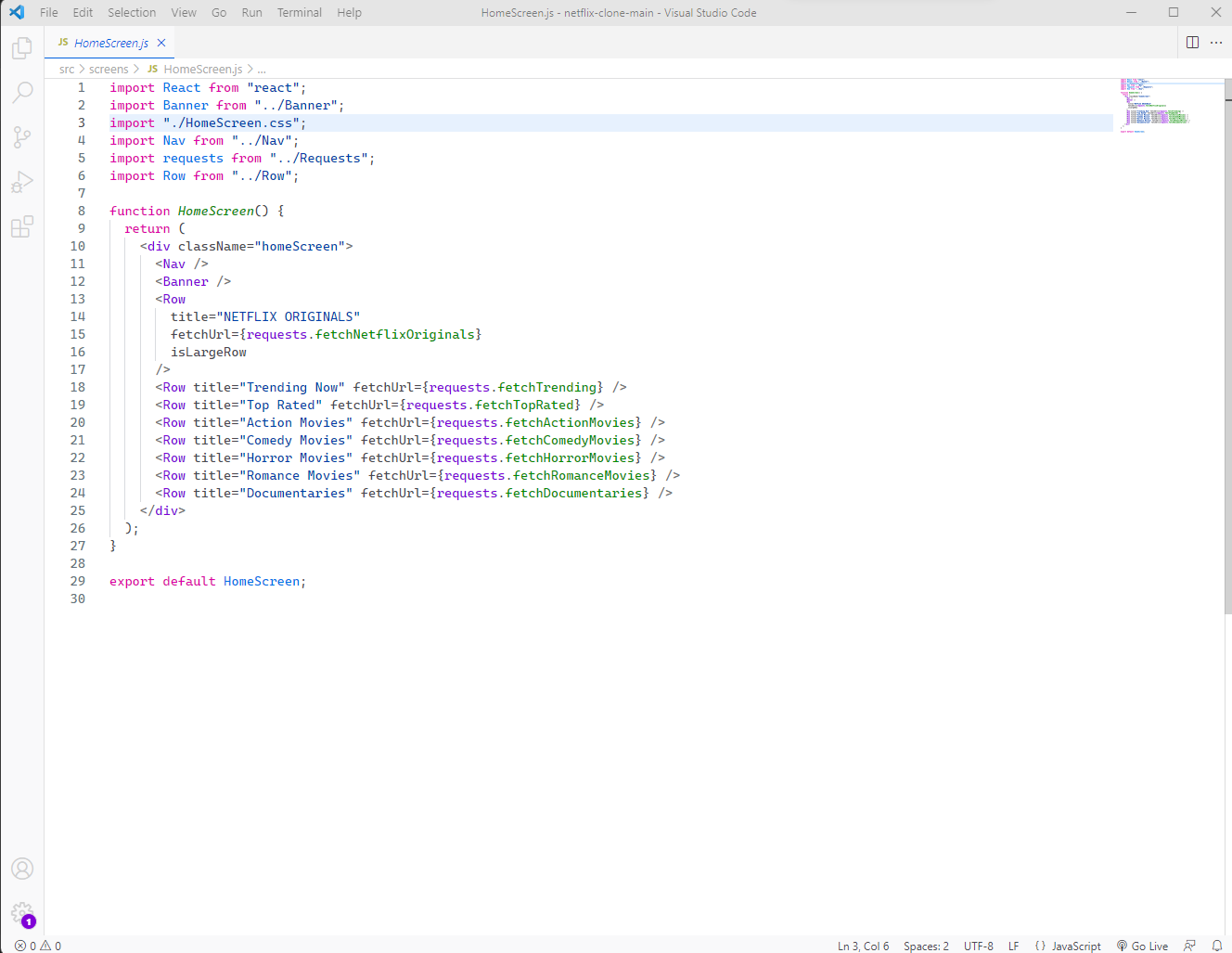Click screens in the breadcrumb

pyautogui.click(x=109, y=69)
